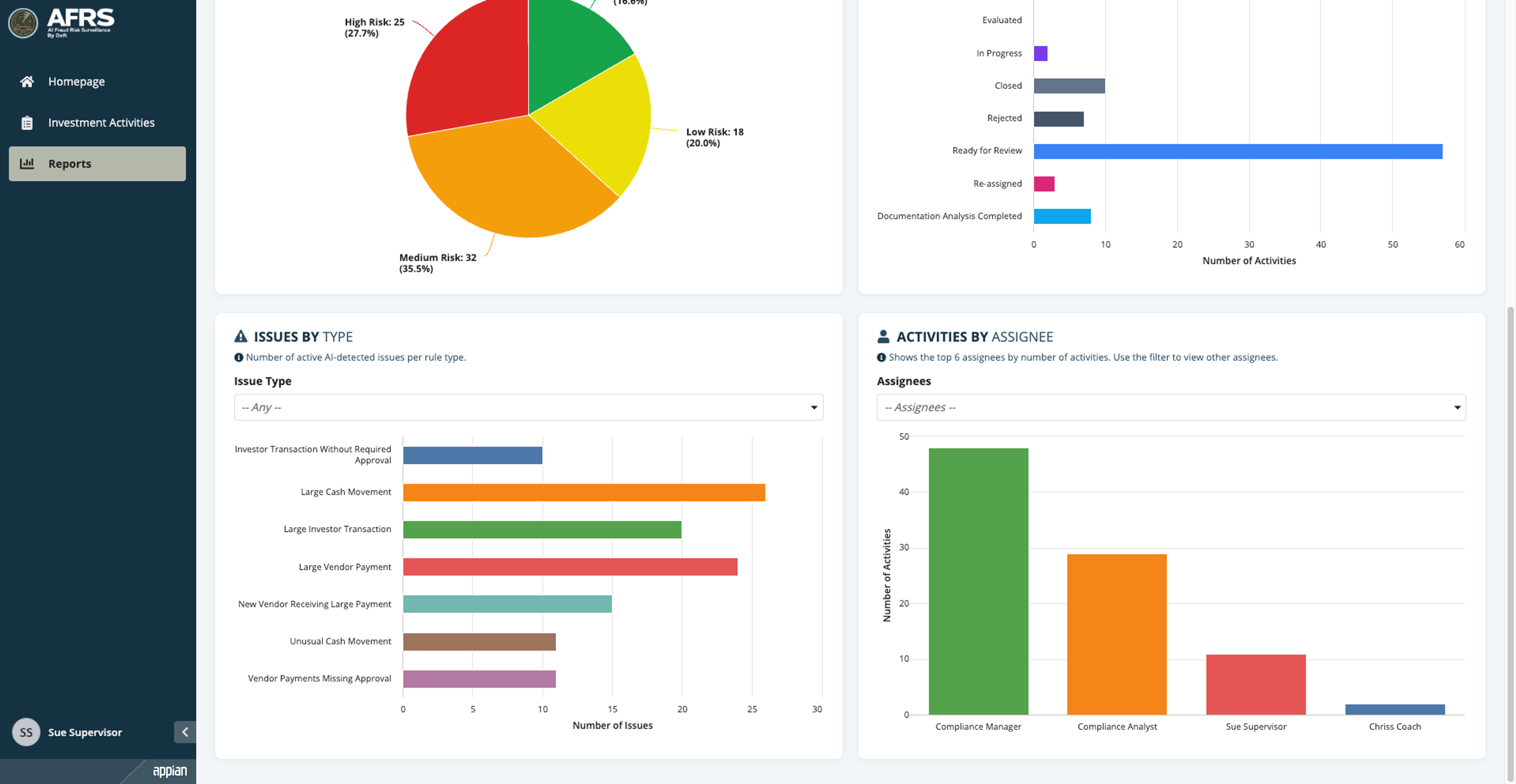1516x784 pixels.
Task: Open the Investment Activities navigation item
Action: (97, 122)
